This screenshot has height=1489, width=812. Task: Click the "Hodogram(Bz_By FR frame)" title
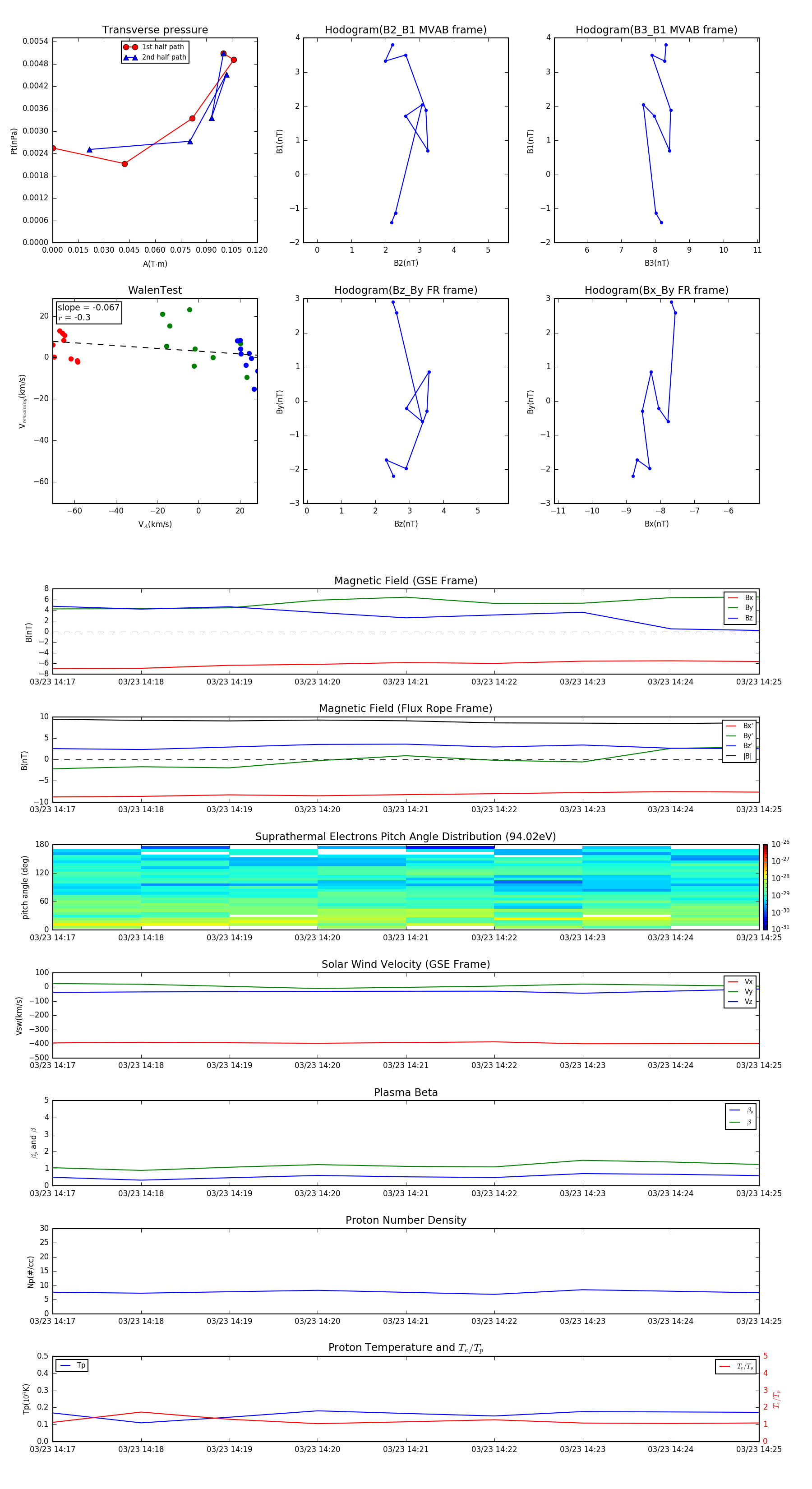[406, 290]
